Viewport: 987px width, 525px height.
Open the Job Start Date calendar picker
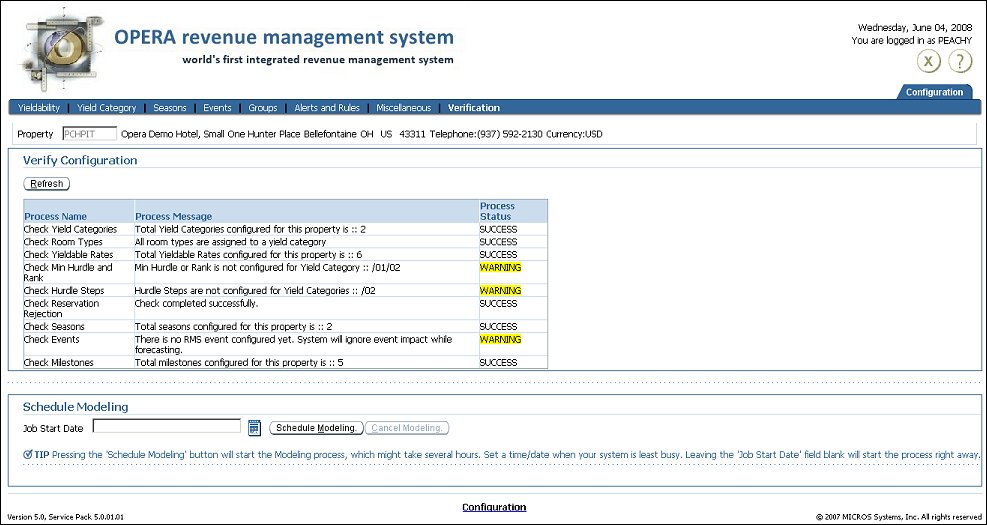[x=254, y=428]
